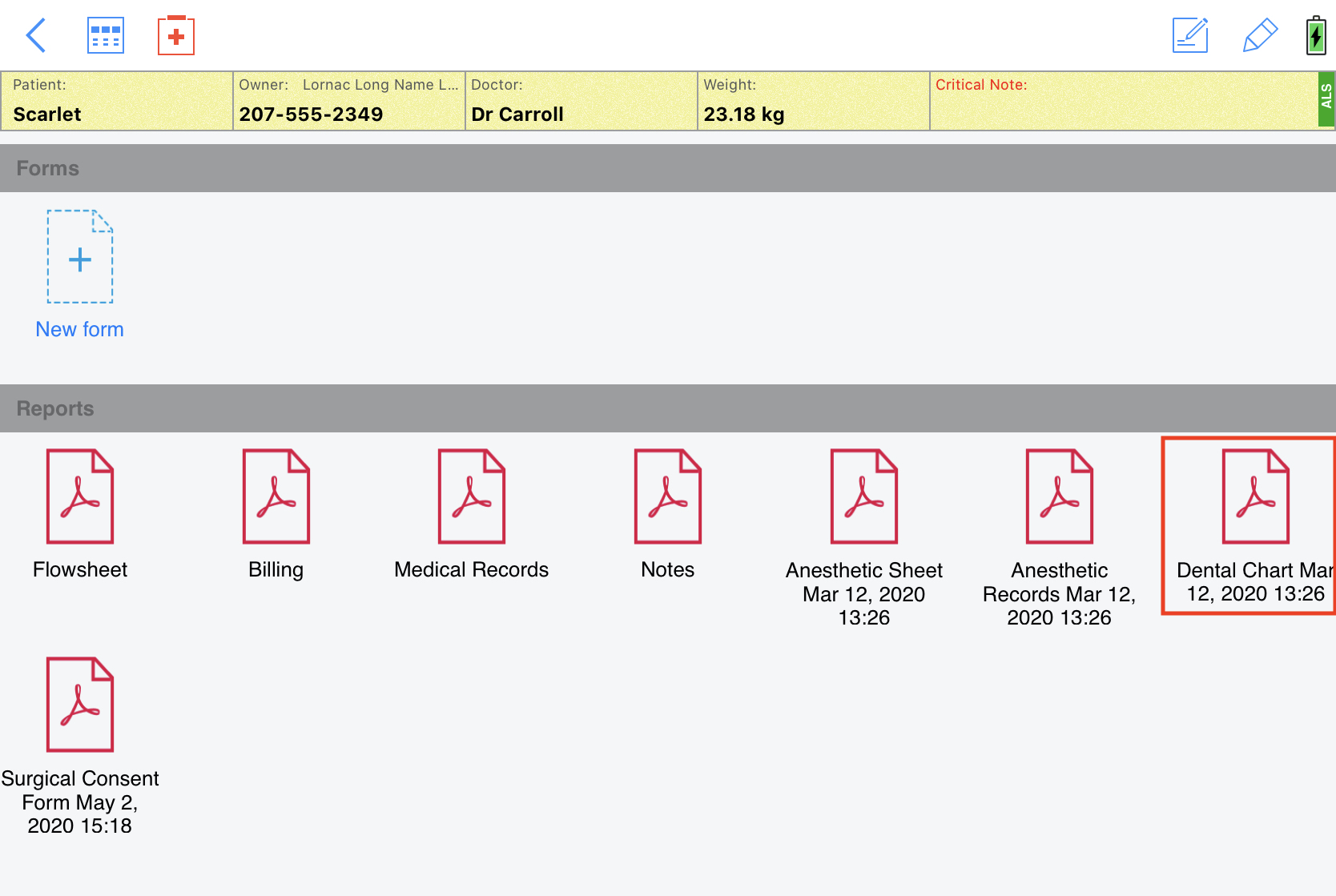Viewport: 1336px width, 896px height.
Task: Open the Flowsheet PDF report
Action: pos(80,496)
